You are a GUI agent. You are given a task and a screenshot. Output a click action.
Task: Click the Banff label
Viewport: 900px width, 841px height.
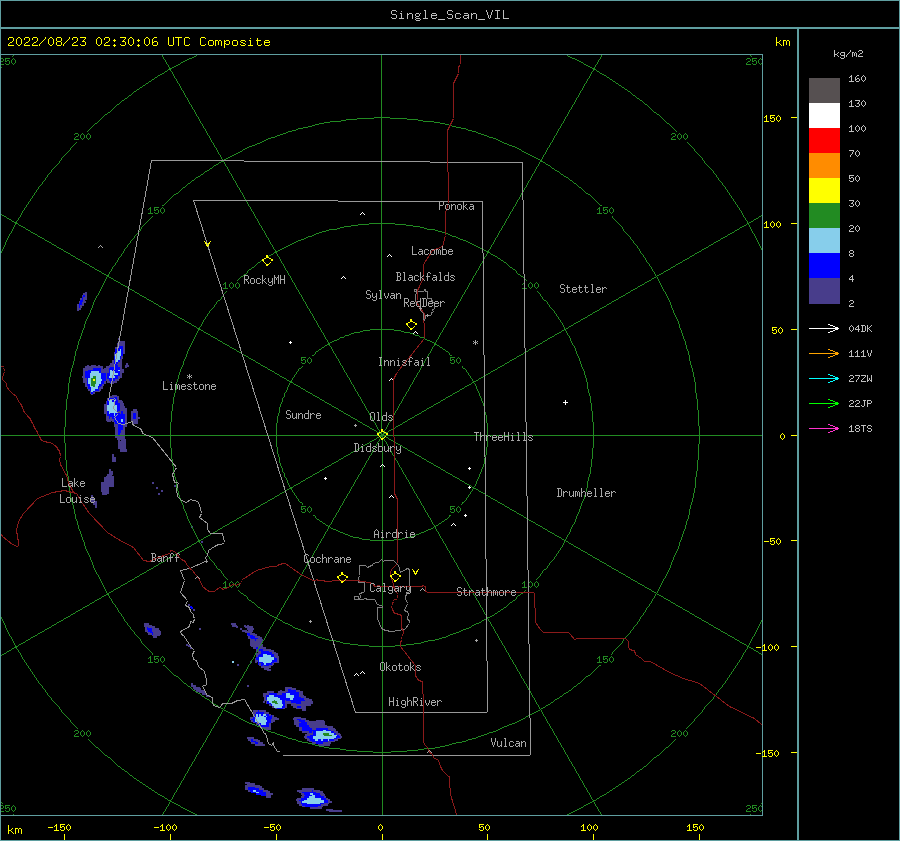[165, 557]
